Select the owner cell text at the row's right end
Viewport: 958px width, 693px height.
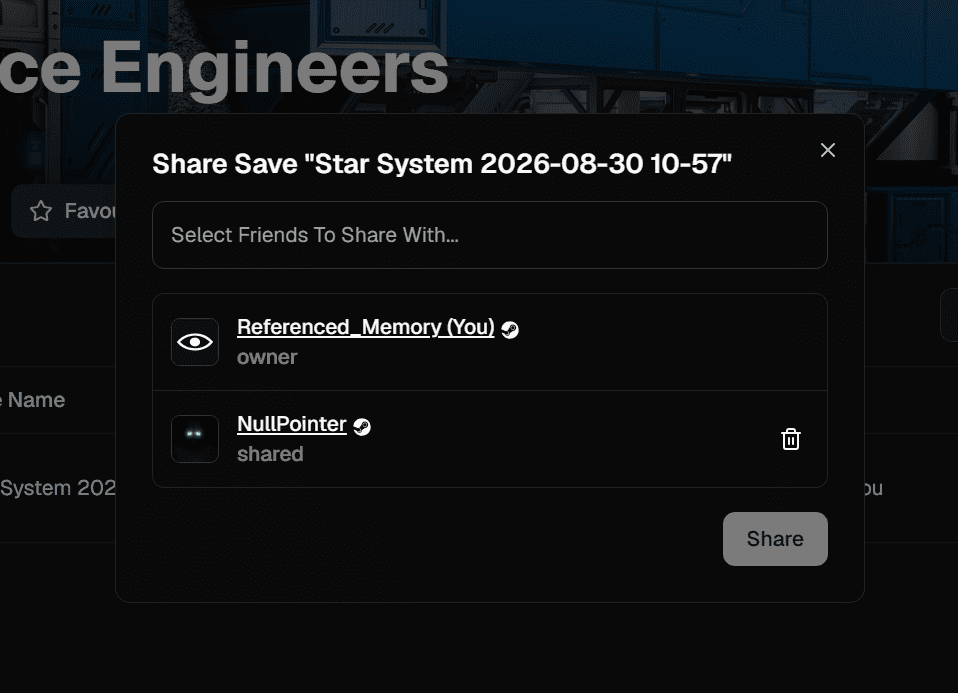point(874,488)
